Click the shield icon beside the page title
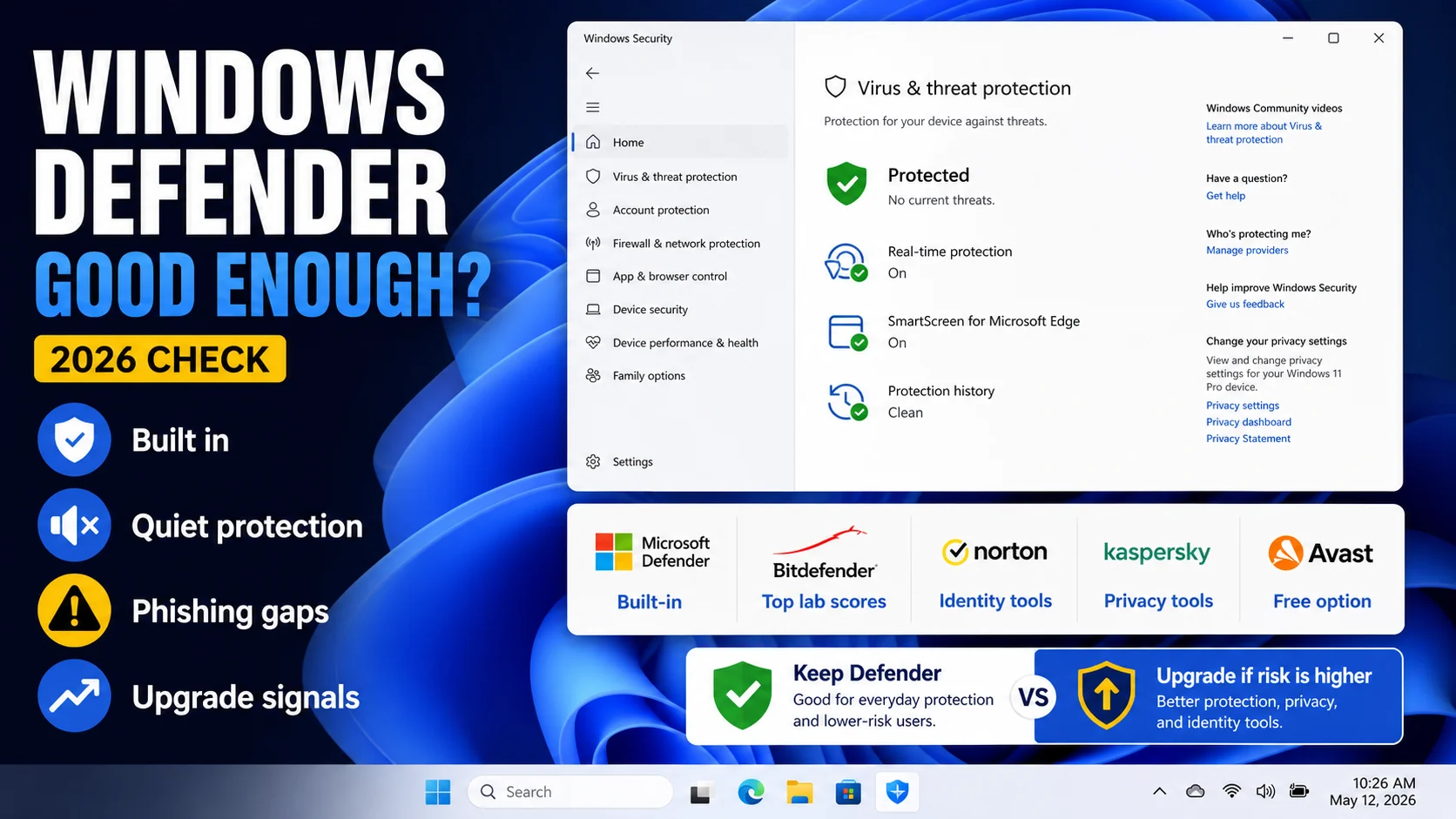The height and width of the screenshot is (819, 1456). click(835, 87)
